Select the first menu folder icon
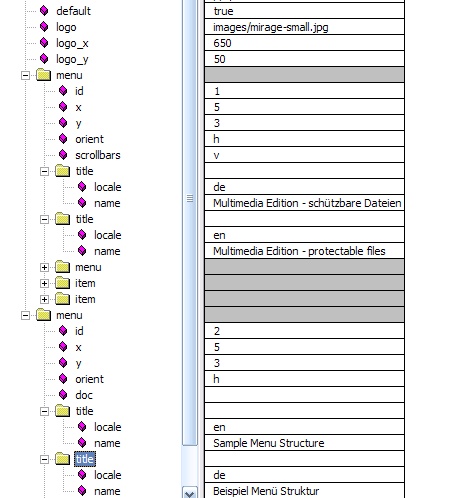476x498 pixels. tap(43, 75)
